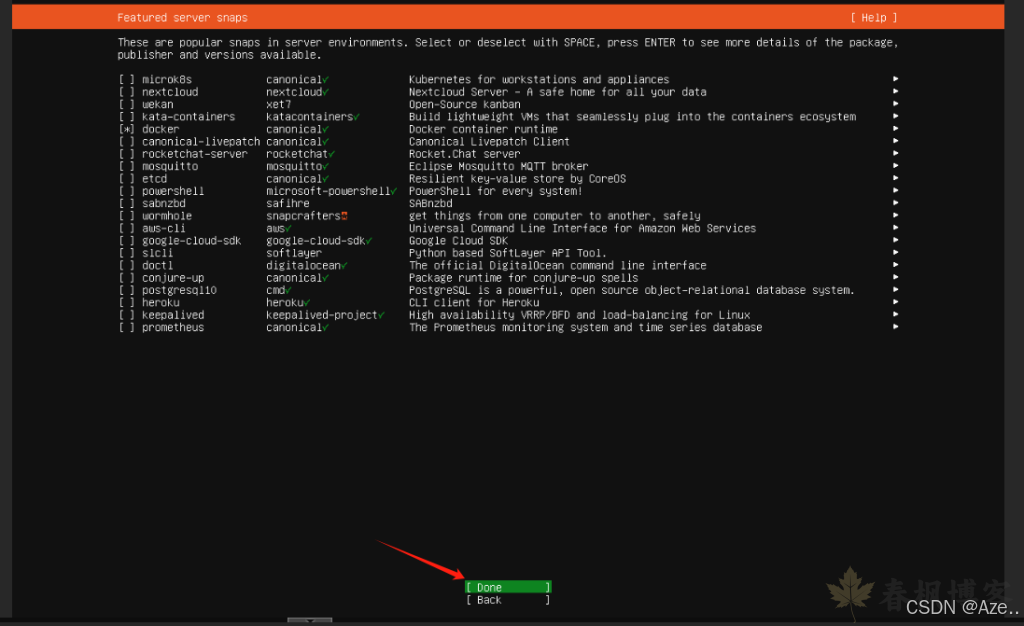
Task: Select the aws-cli snap checkbox
Action: tap(127, 228)
